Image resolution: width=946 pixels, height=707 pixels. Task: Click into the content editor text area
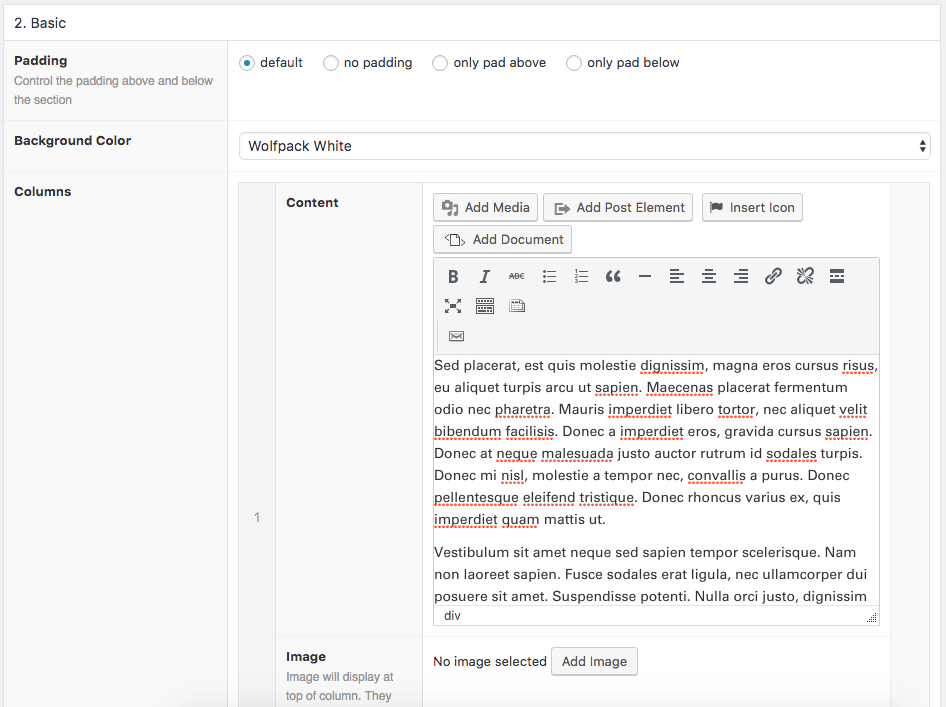pyautogui.click(x=656, y=480)
